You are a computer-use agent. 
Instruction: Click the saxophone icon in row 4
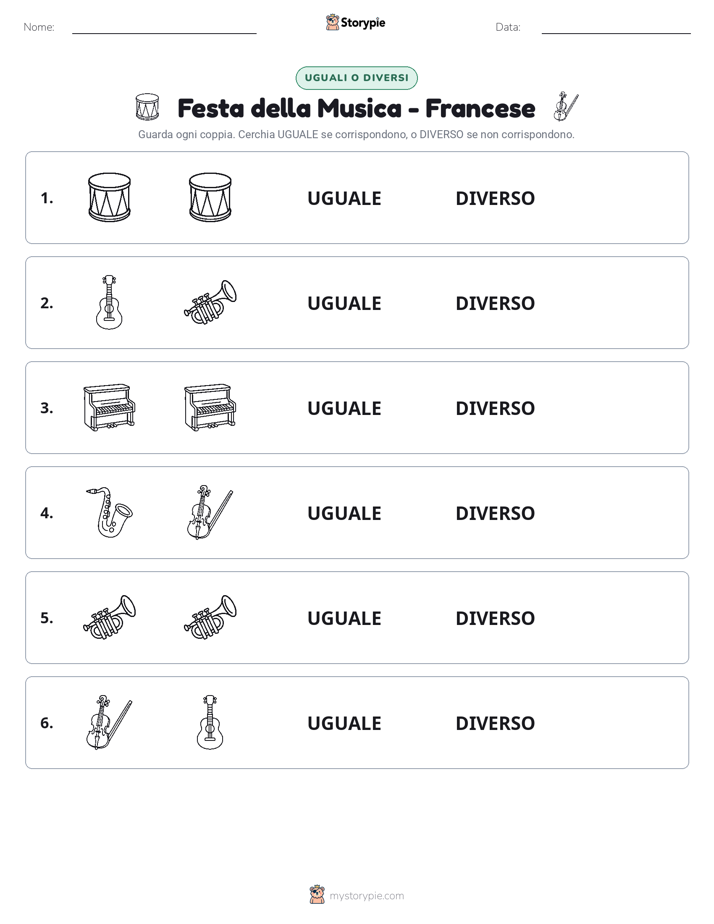tap(109, 512)
